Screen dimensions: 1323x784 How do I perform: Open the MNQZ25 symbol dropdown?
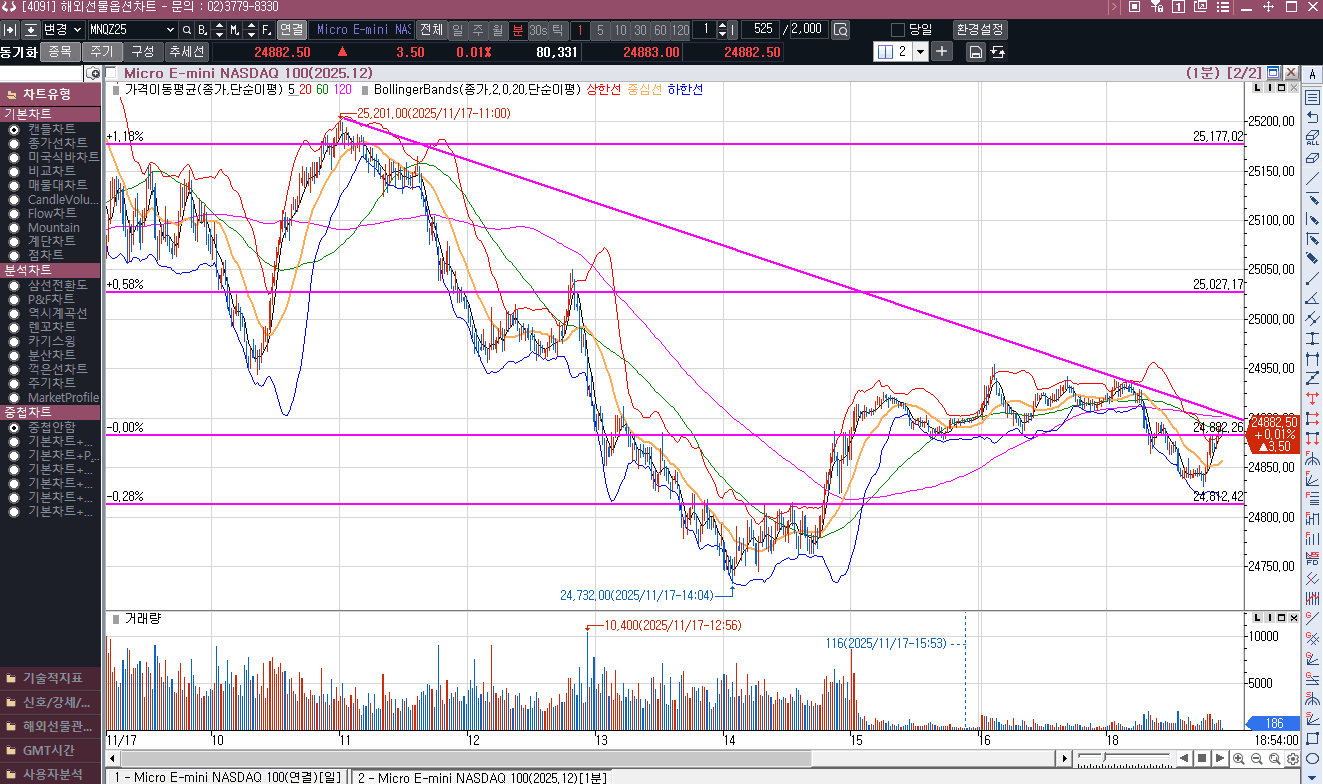click(169, 30)
